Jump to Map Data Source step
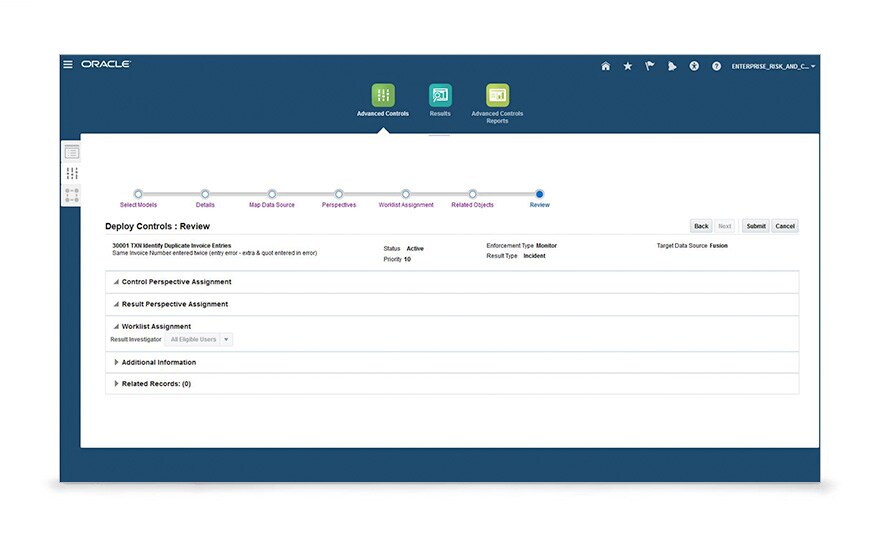This screenshot has height=533, width=880. [x=272, y=194]
